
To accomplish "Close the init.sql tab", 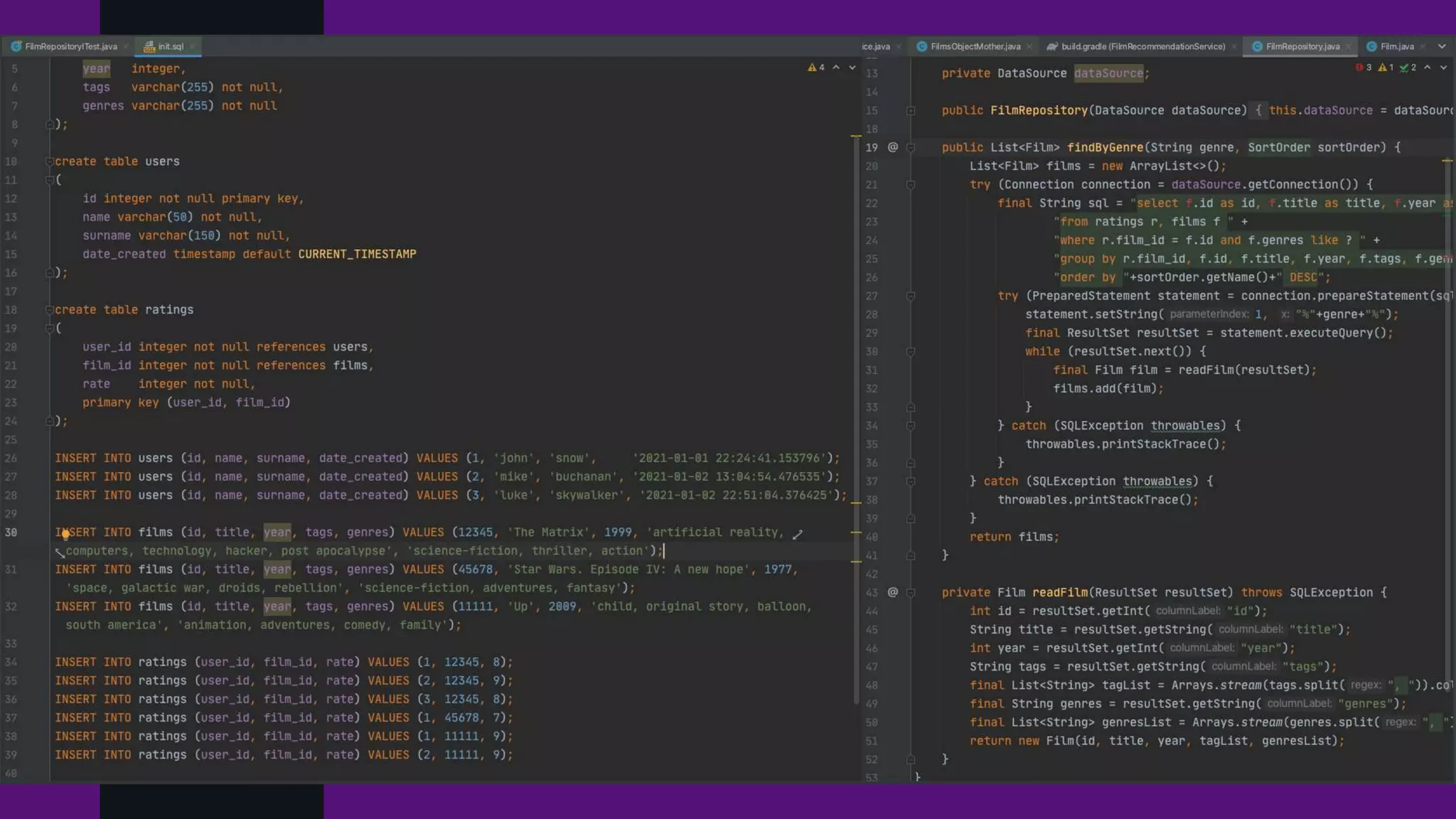I will [192, 46].
